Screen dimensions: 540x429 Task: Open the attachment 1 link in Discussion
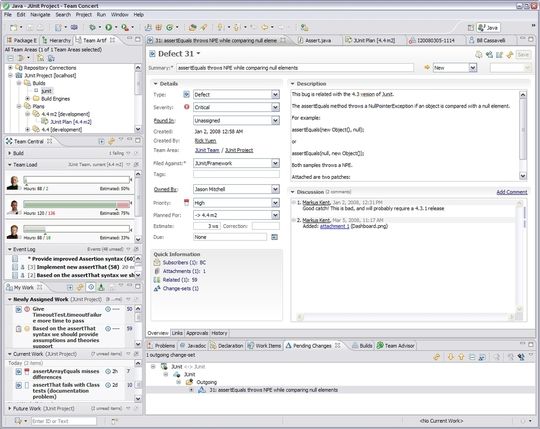pos(334,226)
